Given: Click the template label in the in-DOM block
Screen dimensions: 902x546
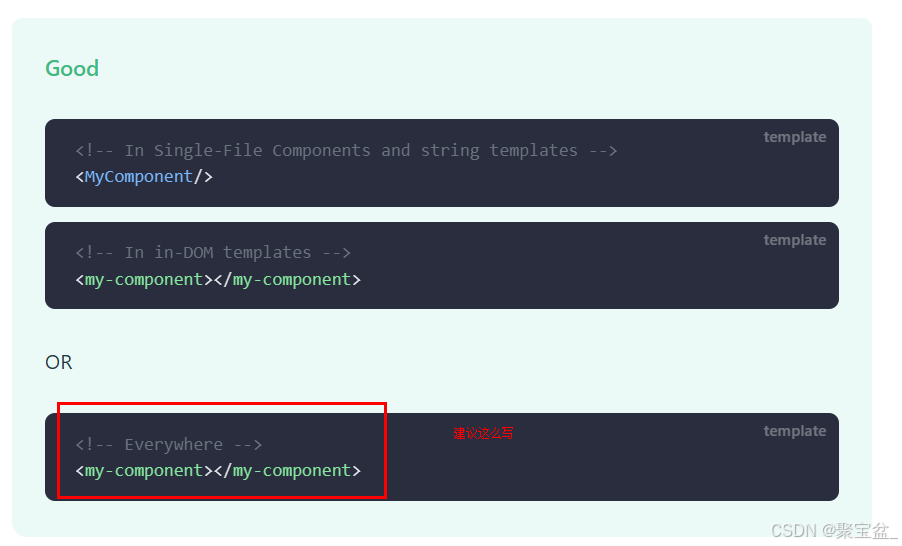Looking at the screenshot, I should point(795,240).
